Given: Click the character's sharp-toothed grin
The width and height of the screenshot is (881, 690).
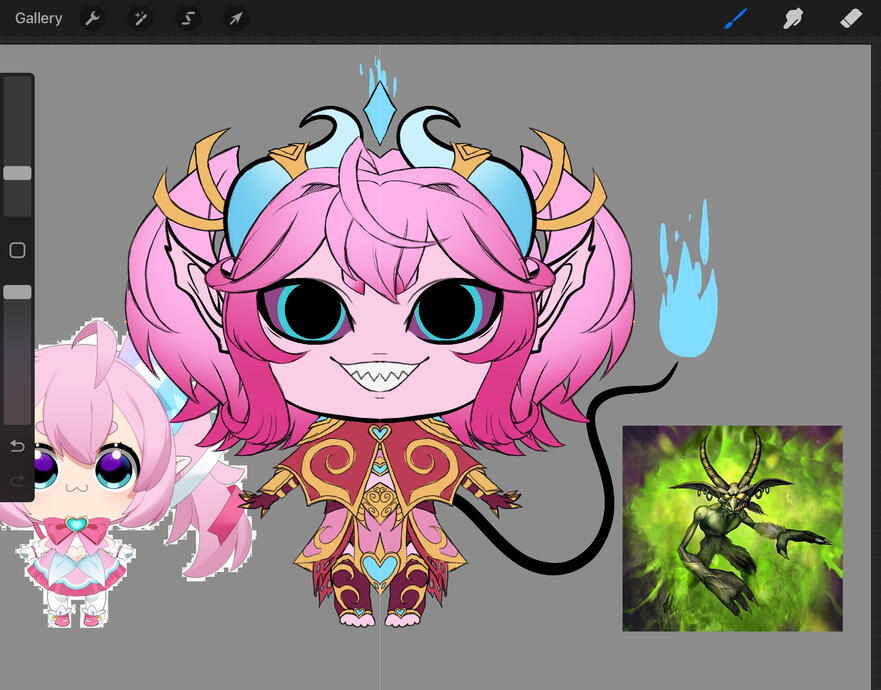Looking at the screenshot, I should (x=380, y=377).
